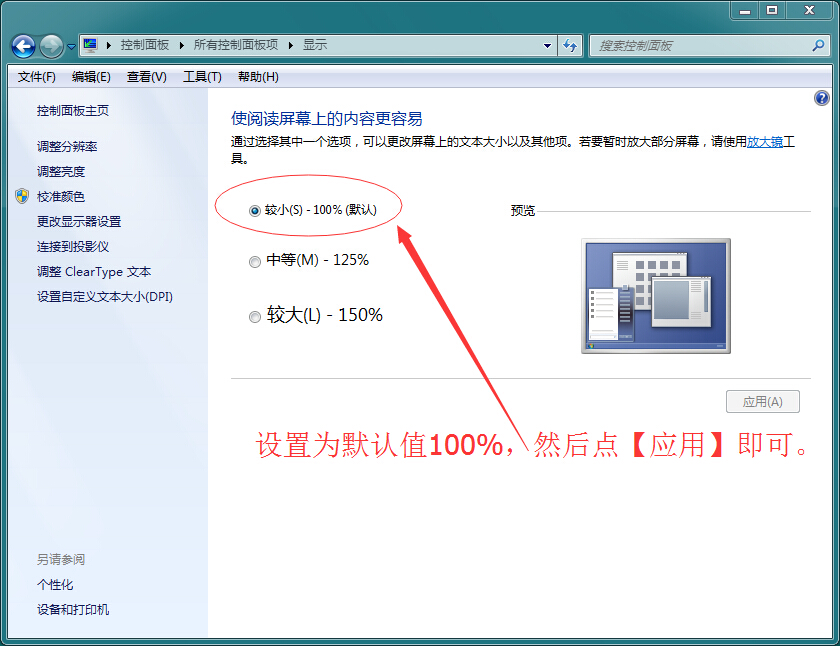Click the 搜索控制面板 search field
840x646 pixels.
click(700, 45)
